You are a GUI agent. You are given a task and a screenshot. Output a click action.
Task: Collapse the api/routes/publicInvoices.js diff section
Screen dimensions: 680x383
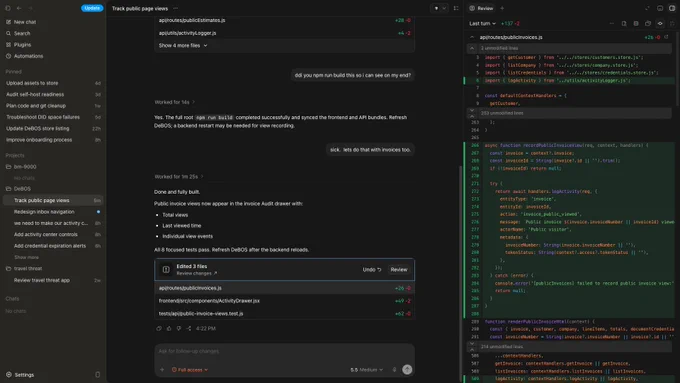[472, 37]
